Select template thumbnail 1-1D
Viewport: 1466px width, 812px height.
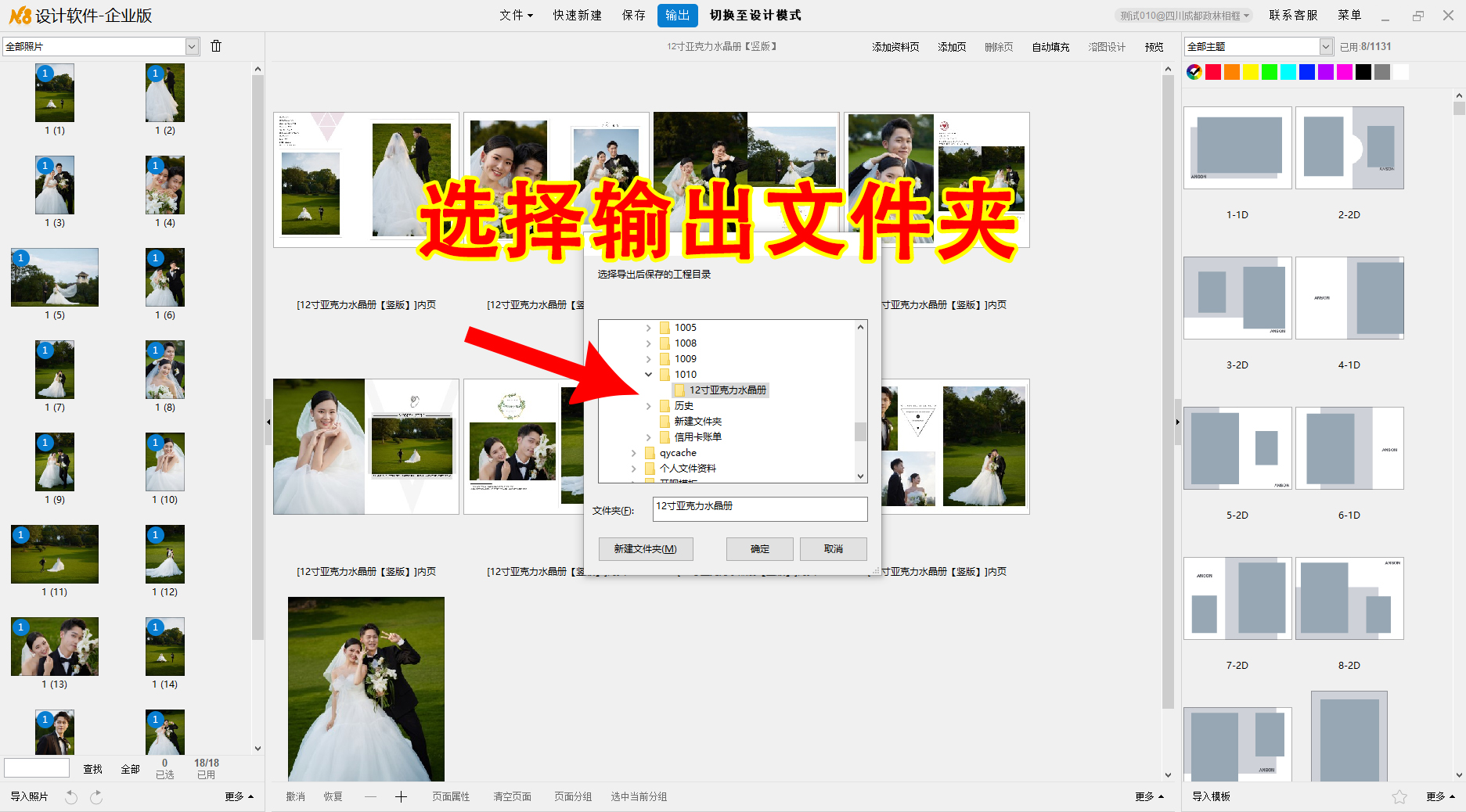(x=1237, y=148)
